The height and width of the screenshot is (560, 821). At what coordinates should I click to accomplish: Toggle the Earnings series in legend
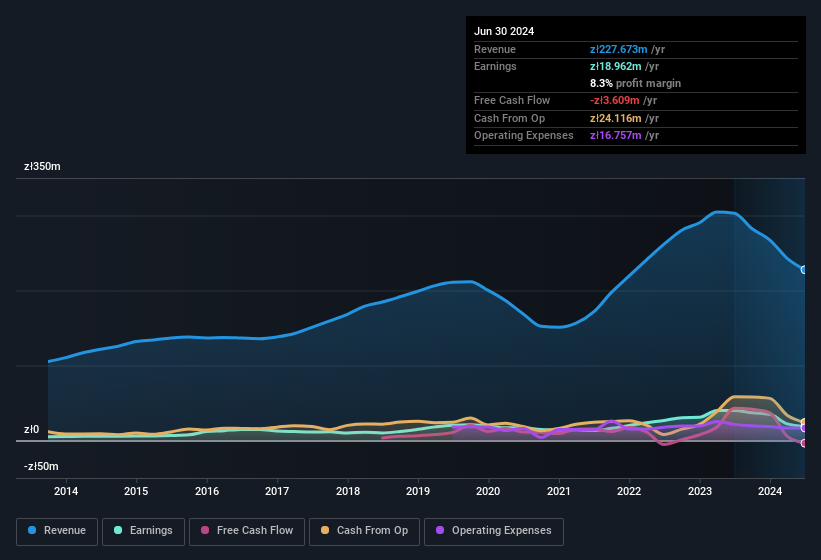coord(143,531)
